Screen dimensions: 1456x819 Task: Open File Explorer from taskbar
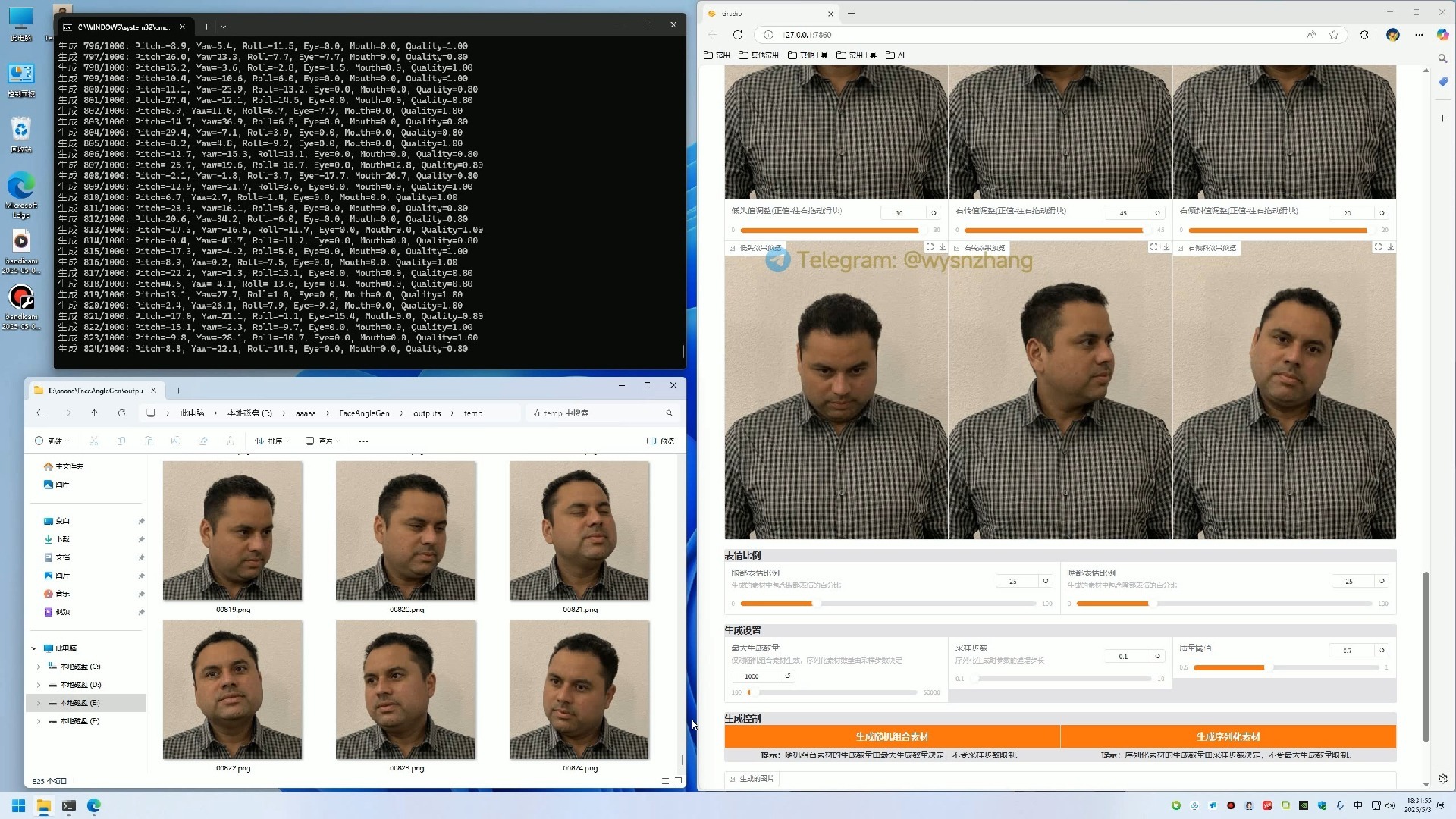[43, 805]
